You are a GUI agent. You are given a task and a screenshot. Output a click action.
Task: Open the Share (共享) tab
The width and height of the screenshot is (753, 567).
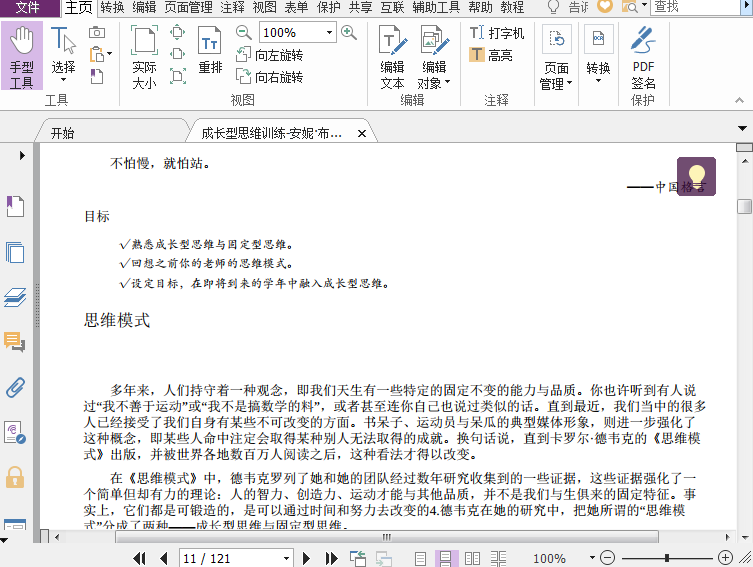(360, 7)
